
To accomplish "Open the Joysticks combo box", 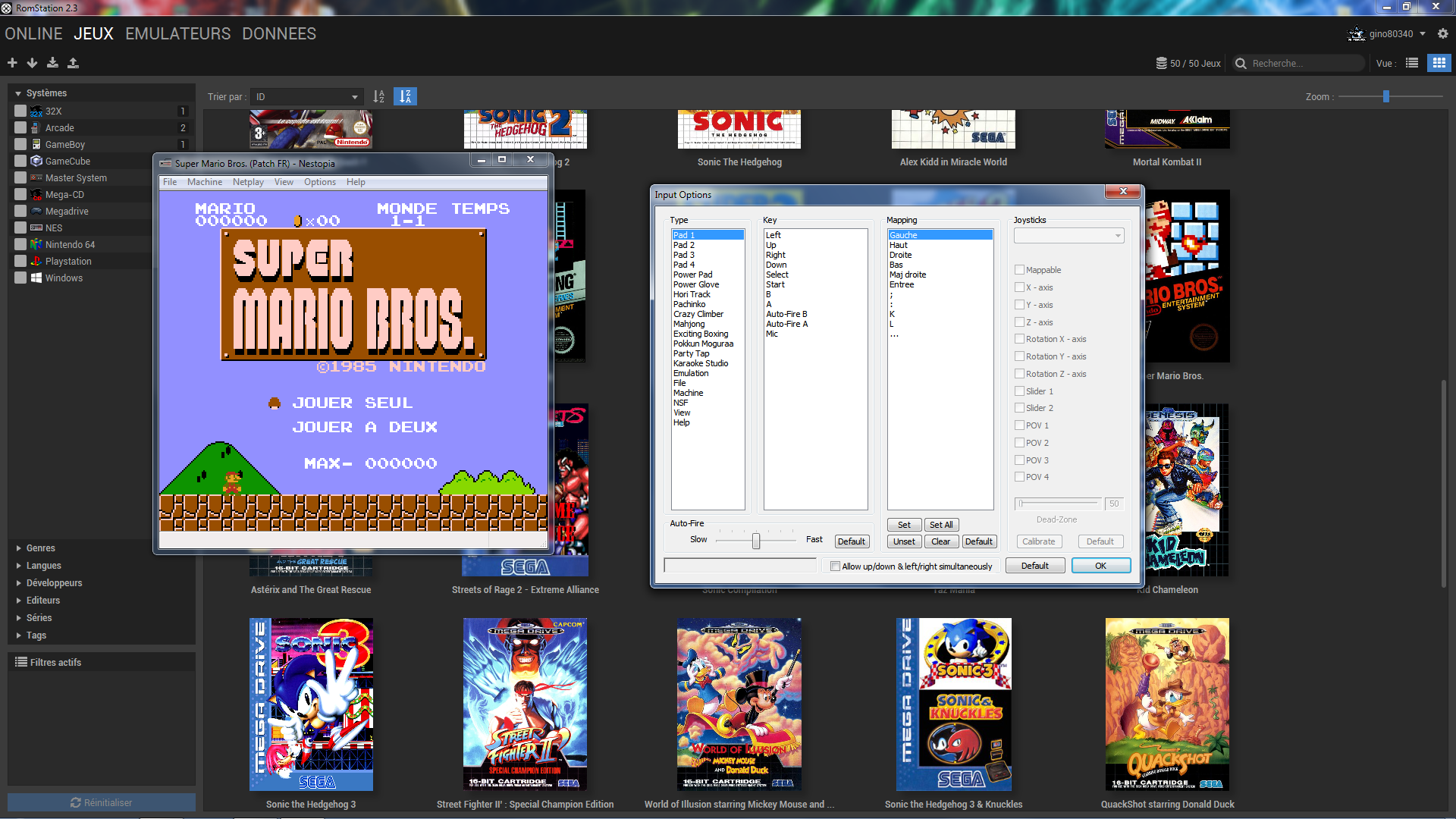I will tap(1068, 236).
